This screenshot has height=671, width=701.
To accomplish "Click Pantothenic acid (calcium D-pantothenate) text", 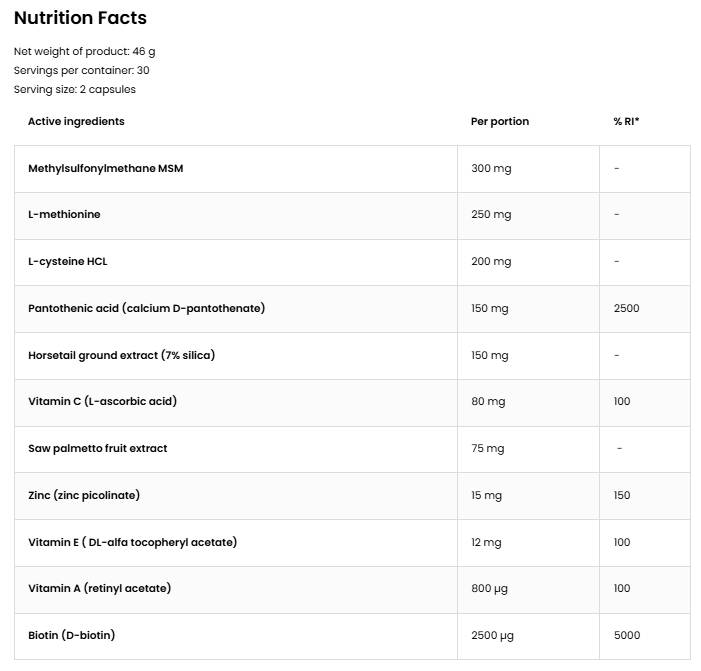I will (x=146, y=308).
